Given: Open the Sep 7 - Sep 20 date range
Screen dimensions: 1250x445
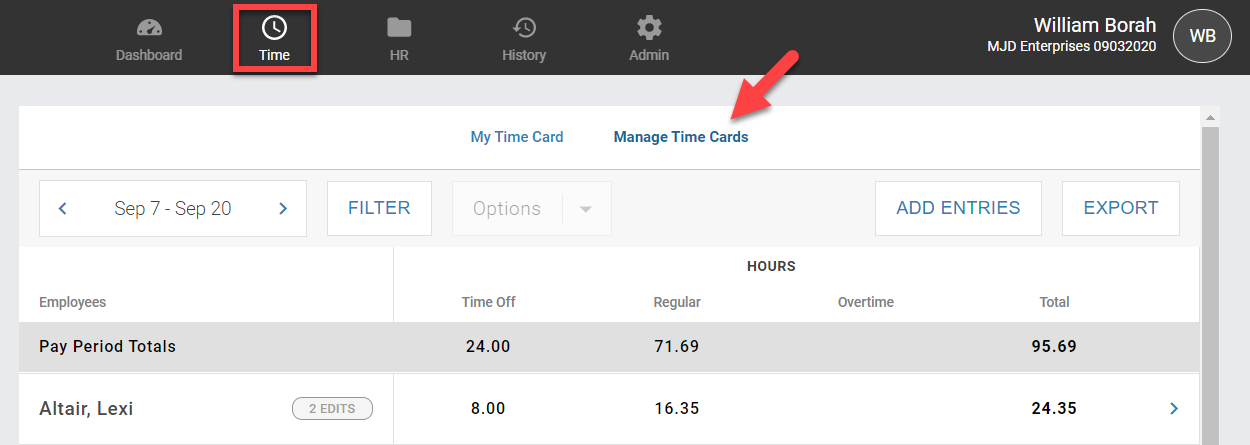Looking at the screenshot, I should click(173, 209).
